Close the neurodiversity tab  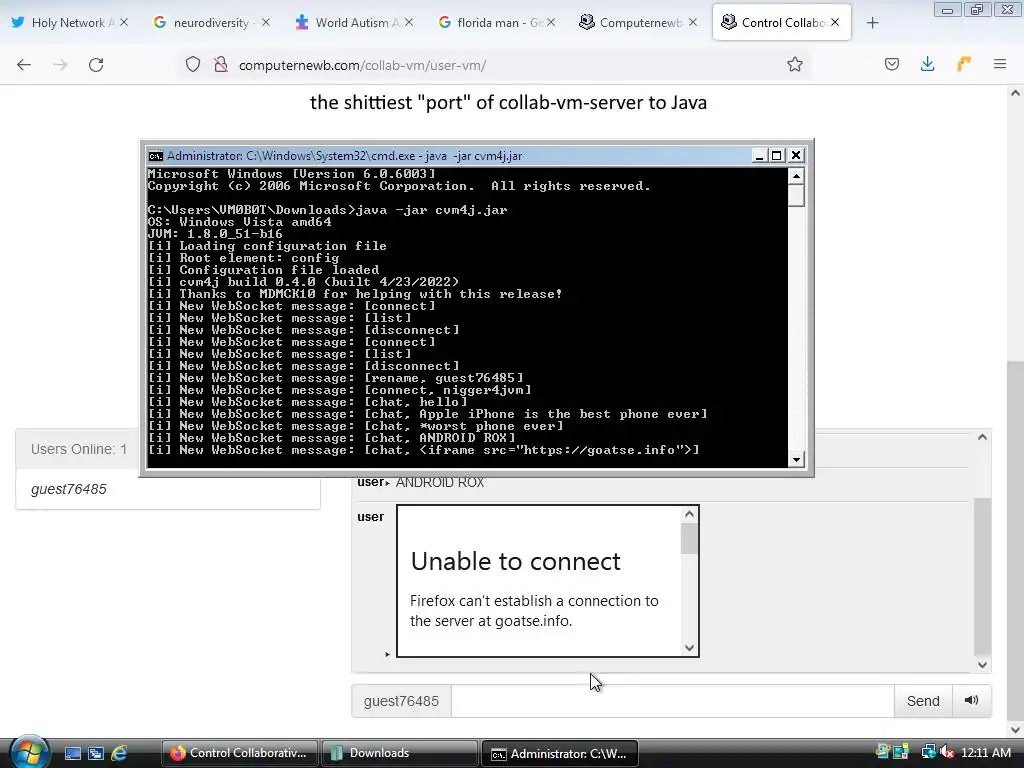(266, 22)
